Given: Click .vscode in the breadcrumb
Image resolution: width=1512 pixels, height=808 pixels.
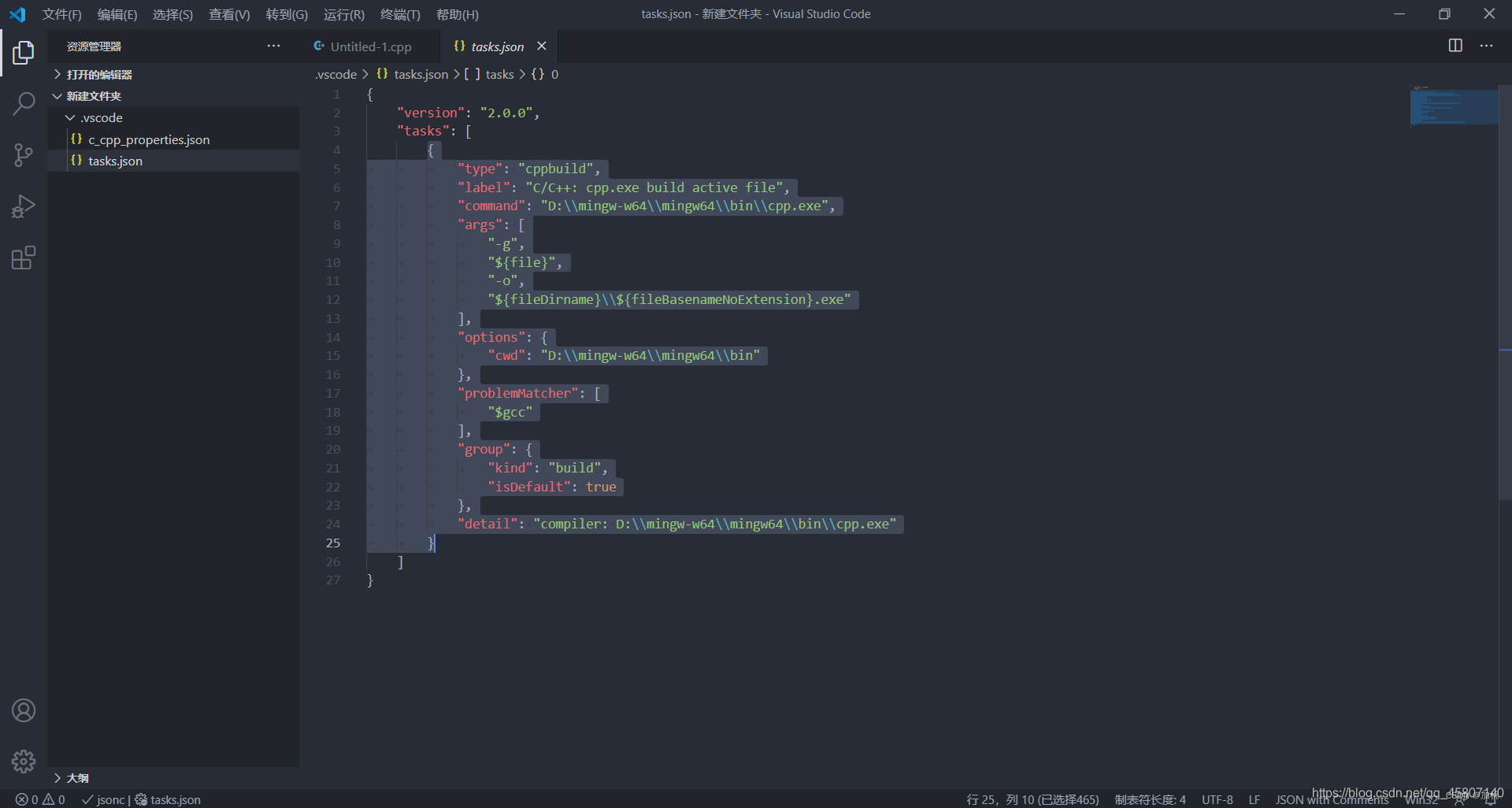Looking at the screenshot, I should click(x=335, y=74).
